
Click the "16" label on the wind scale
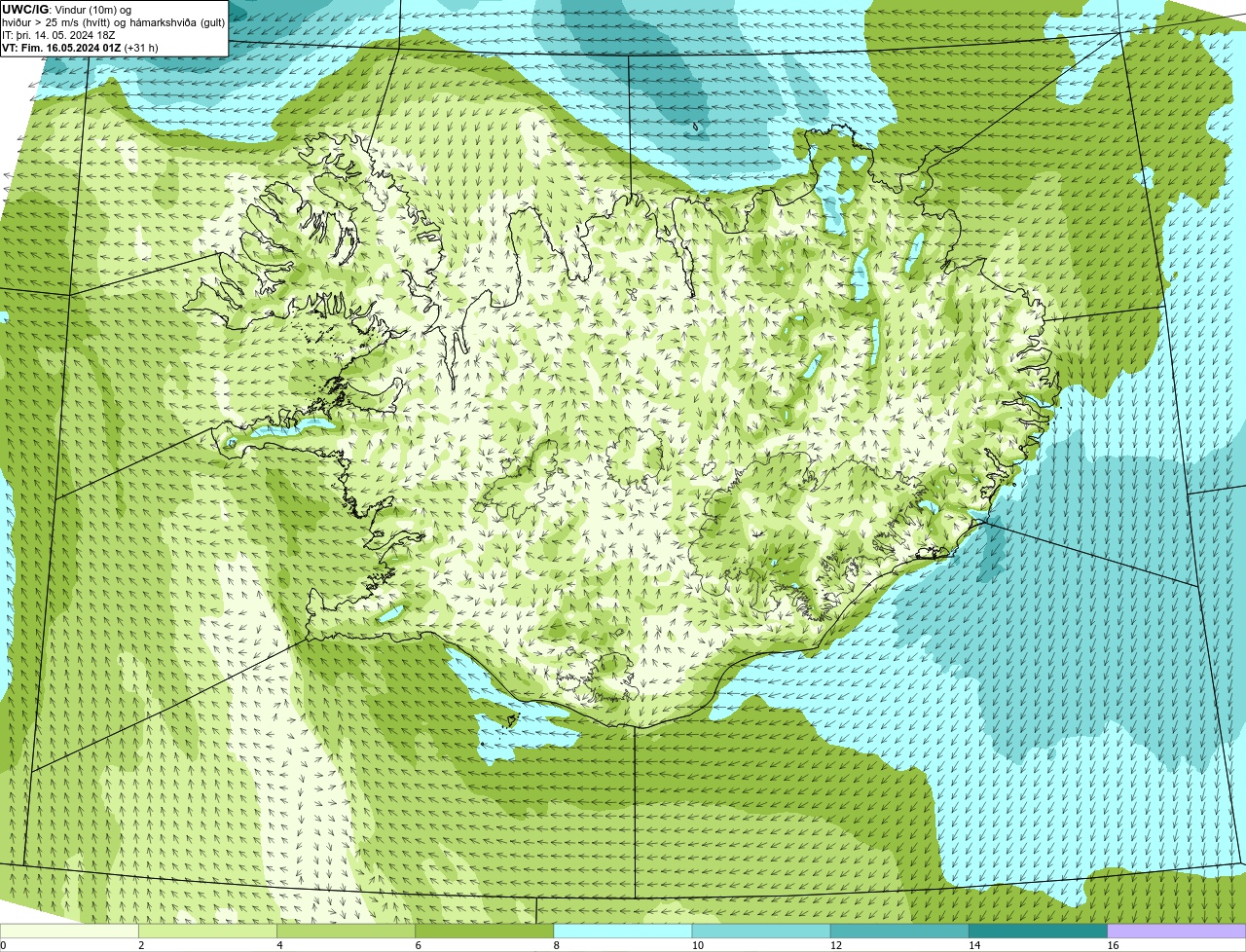pos(1113,945)
